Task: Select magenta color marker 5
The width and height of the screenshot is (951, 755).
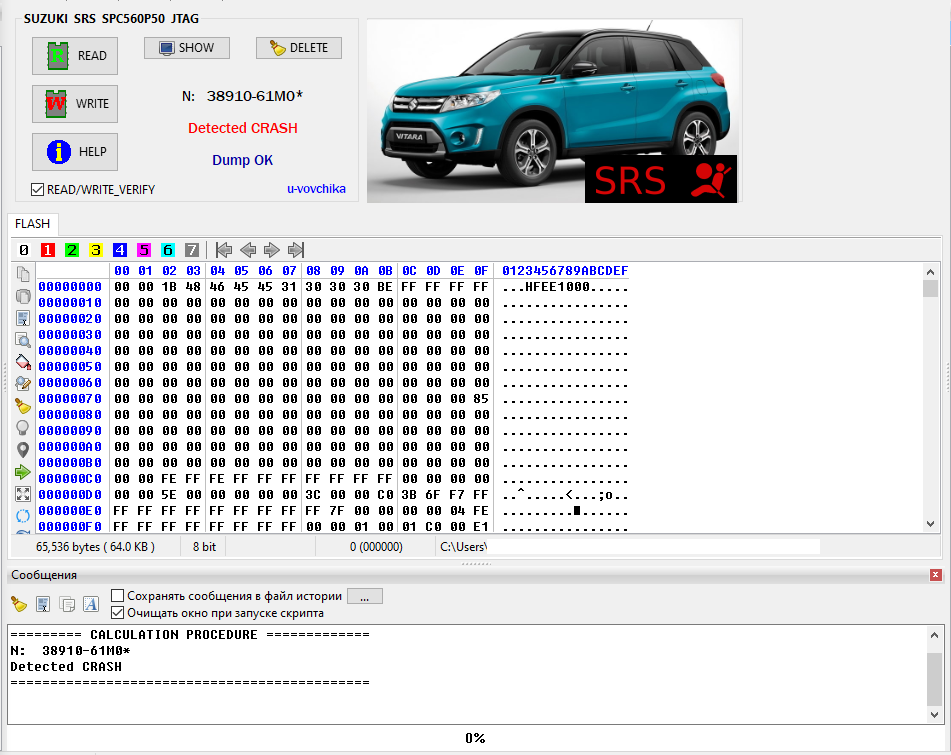Action: click(x=144, y=250)
